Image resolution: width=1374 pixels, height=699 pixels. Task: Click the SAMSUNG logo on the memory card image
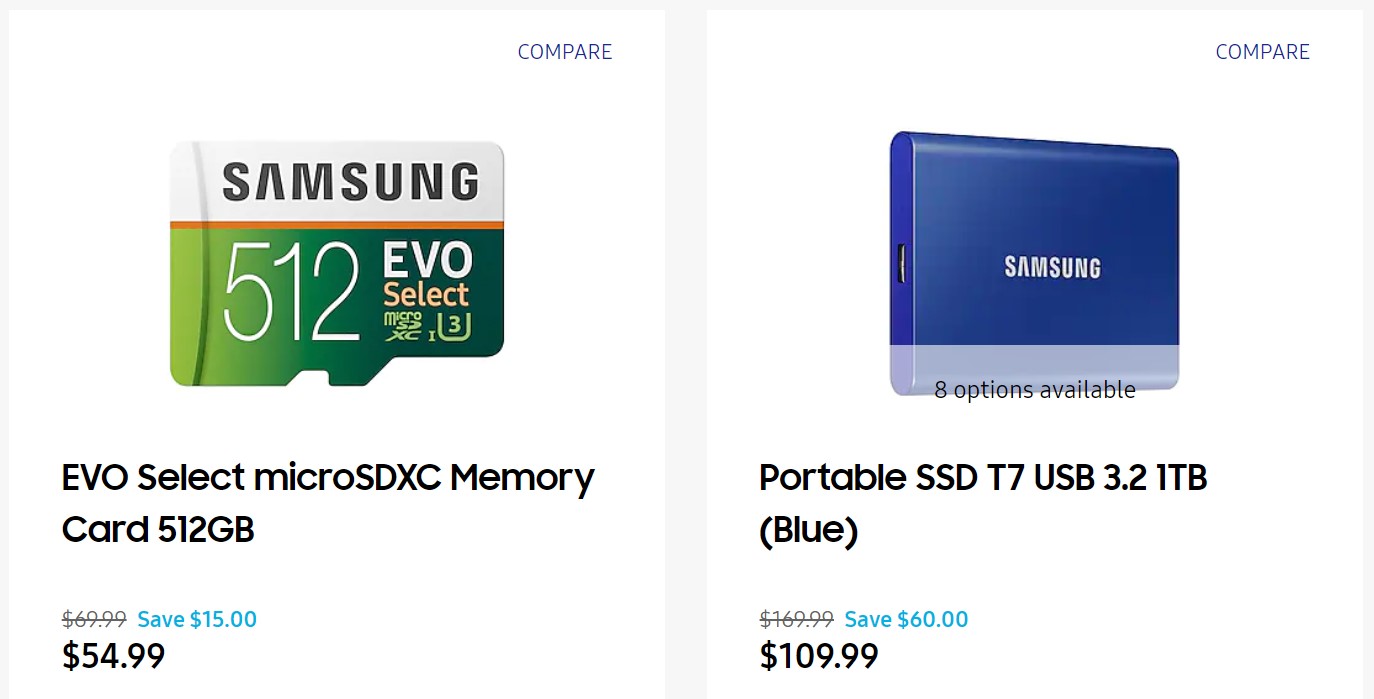coord(350,182)
